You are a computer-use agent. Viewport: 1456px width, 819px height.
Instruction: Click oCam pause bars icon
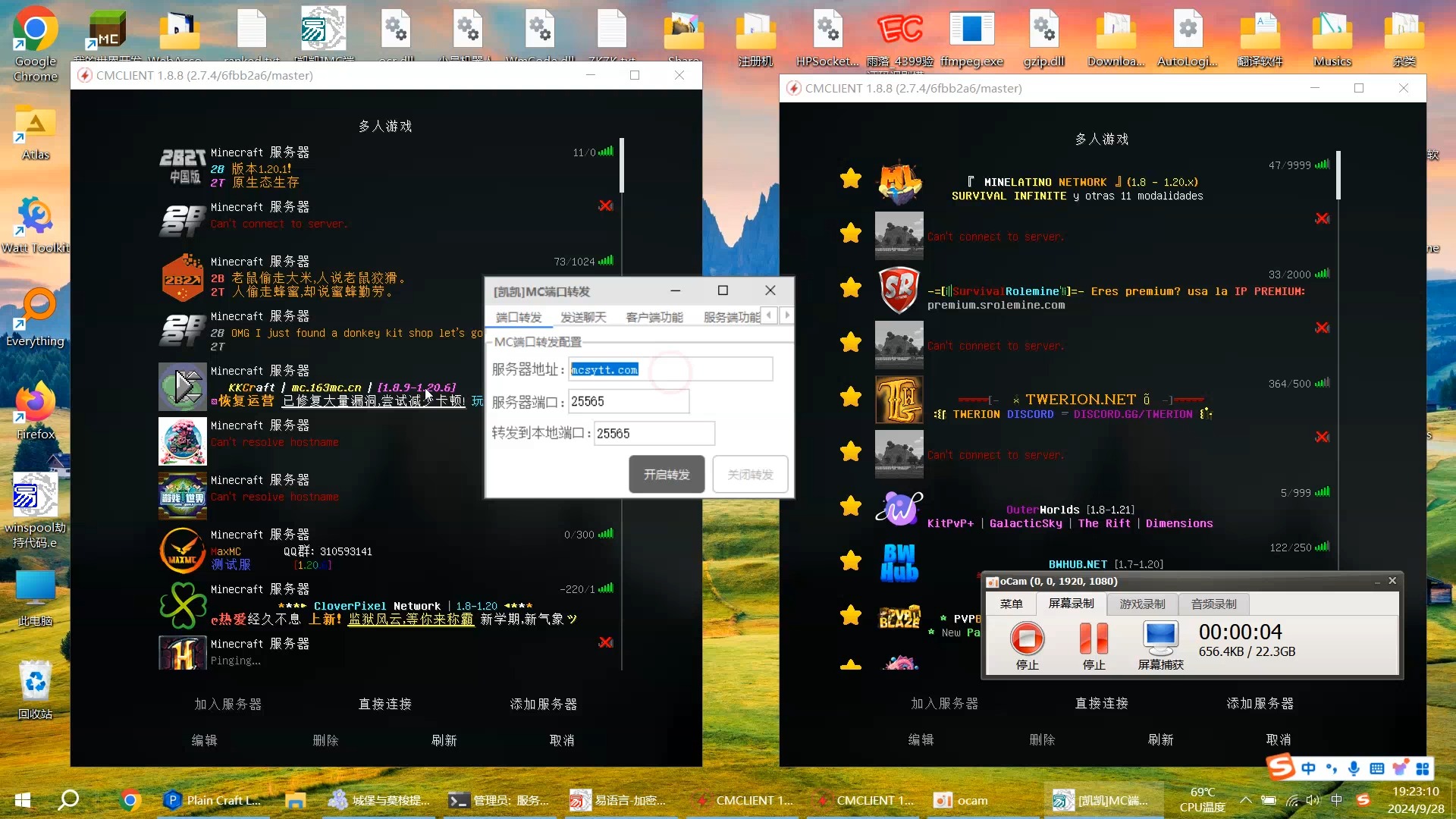[1094, 639]
